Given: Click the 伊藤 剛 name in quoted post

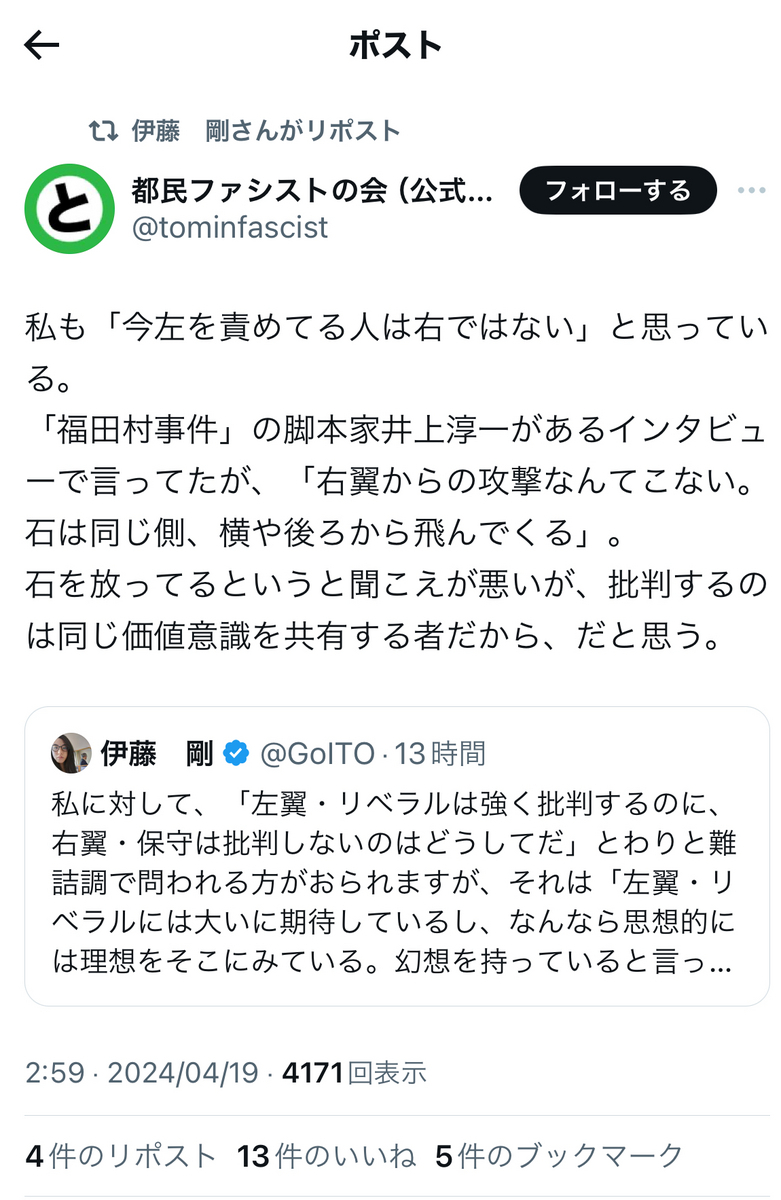Looking at the screenshot, I should point(157,753).
